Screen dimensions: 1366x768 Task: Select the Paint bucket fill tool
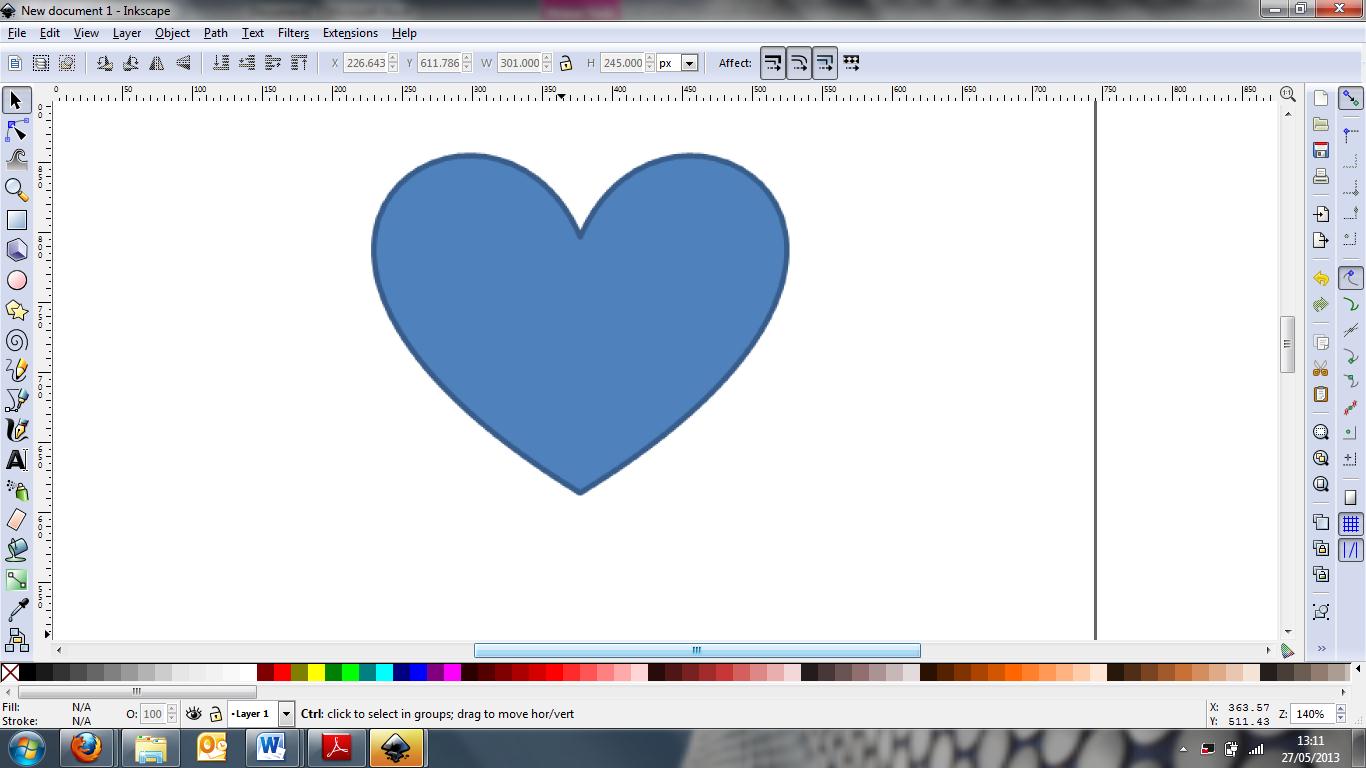tap(16, 550)
